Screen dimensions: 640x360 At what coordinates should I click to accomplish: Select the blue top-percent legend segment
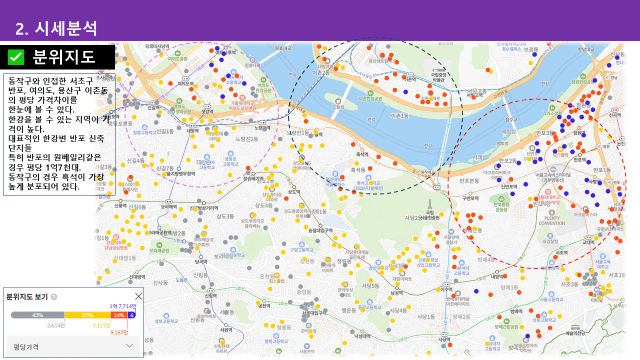click(x=131, y=315)
